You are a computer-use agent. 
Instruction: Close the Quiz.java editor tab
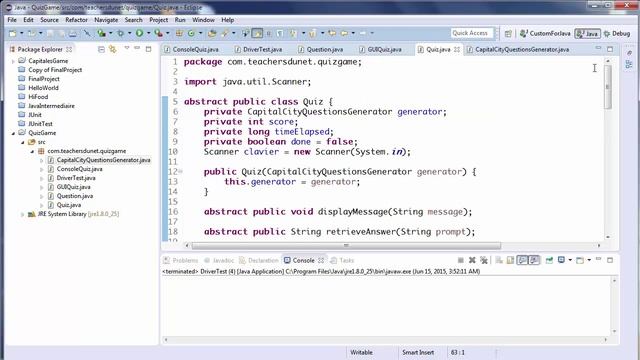[457, 49]
